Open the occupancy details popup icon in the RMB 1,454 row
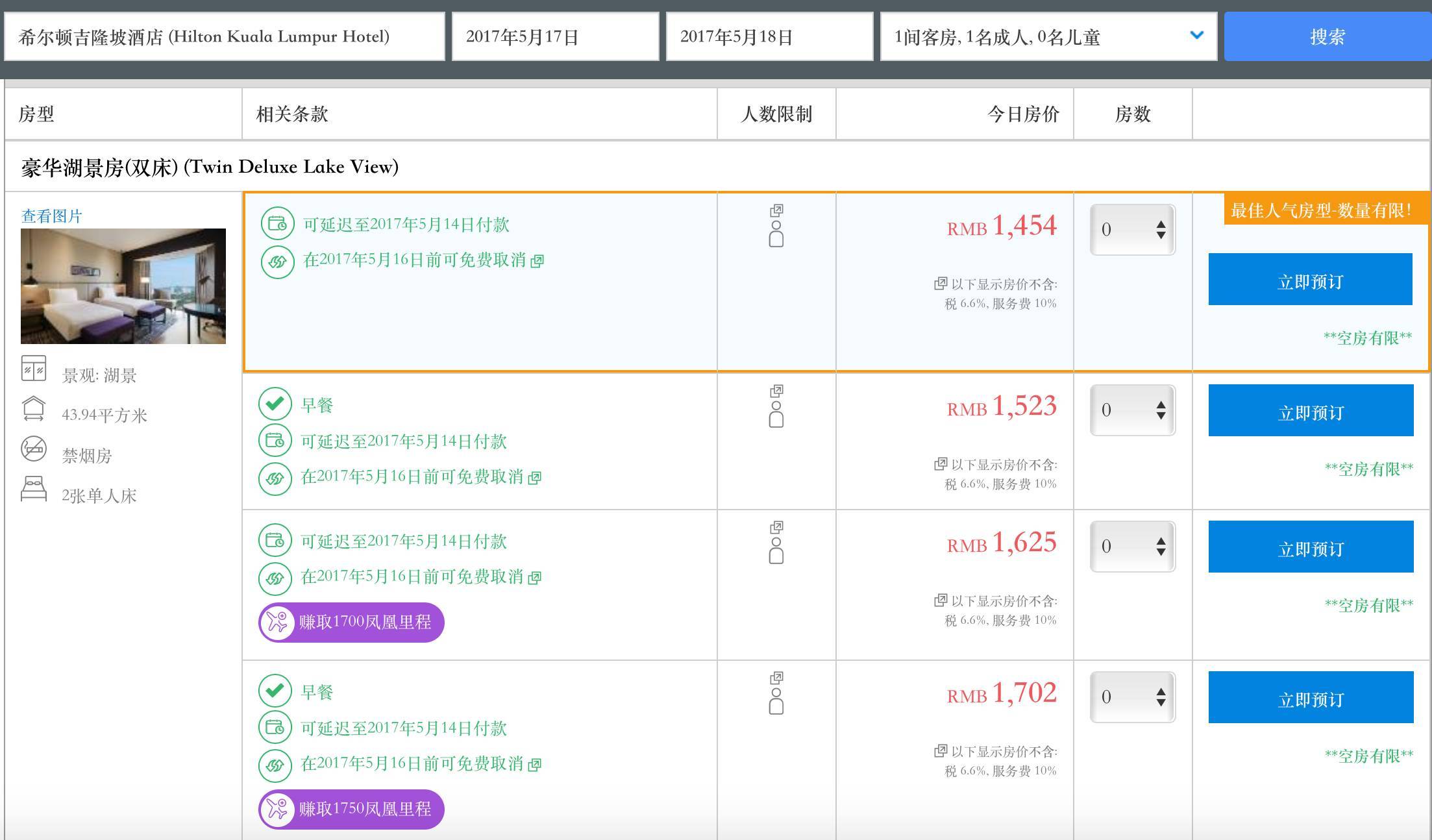The image size is (1432, 840). [776, 210]
